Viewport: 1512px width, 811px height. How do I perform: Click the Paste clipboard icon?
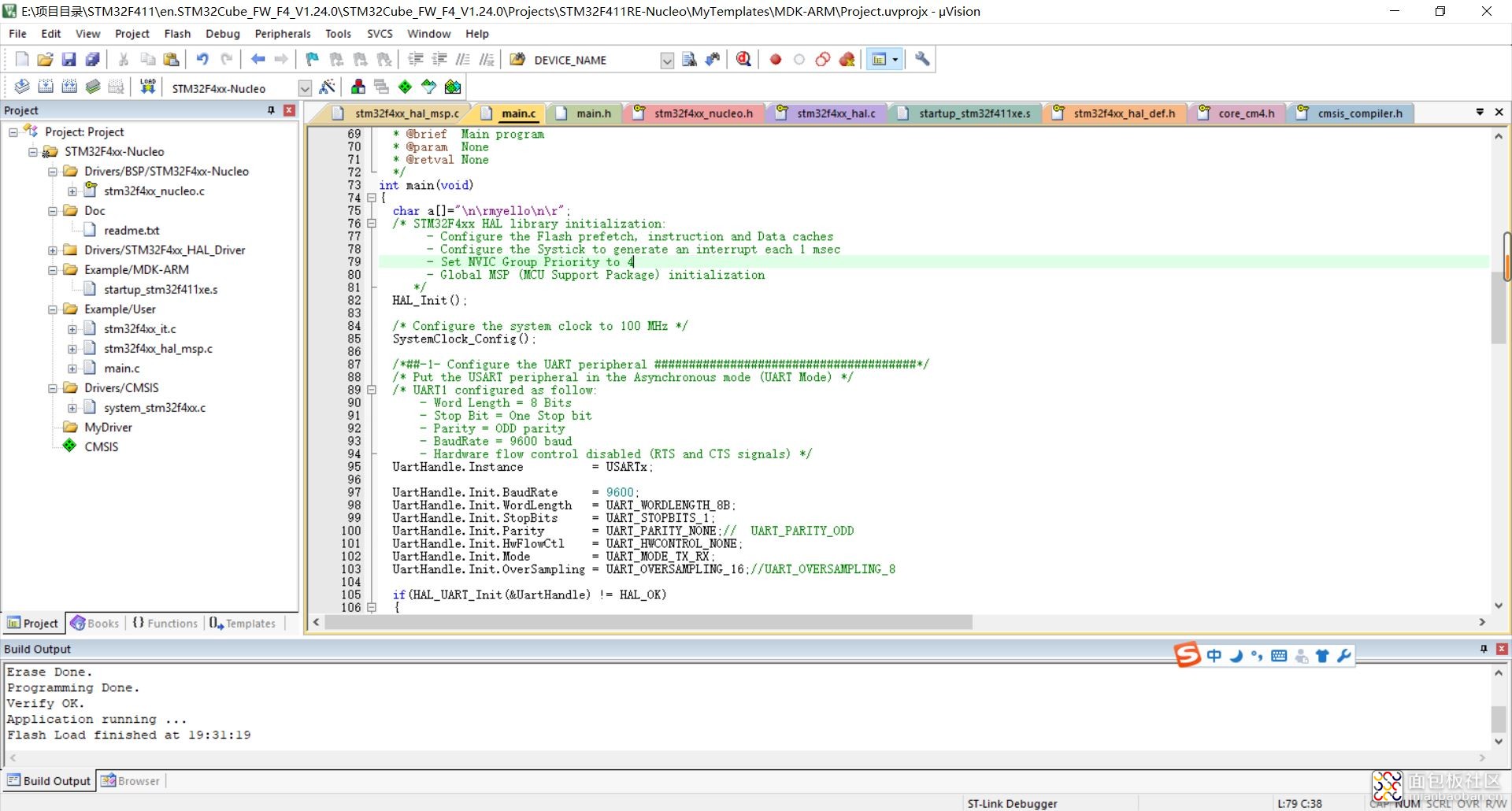coord(171,59)
